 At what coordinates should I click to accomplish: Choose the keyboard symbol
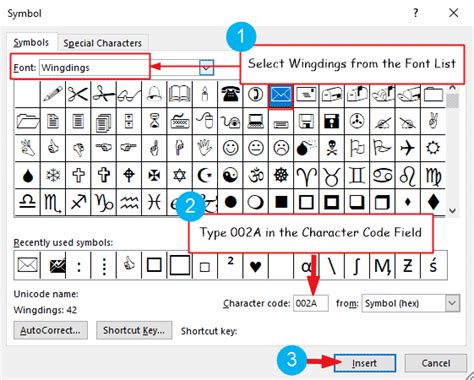[179, 121]
